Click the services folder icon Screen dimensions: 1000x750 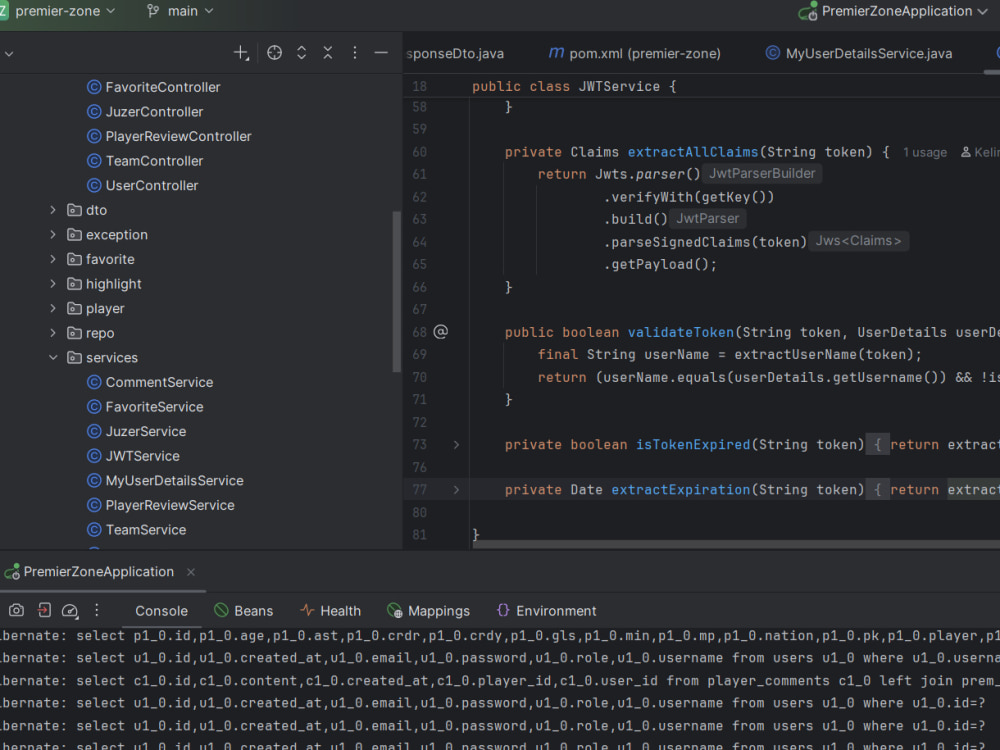(x=75, y=358)
